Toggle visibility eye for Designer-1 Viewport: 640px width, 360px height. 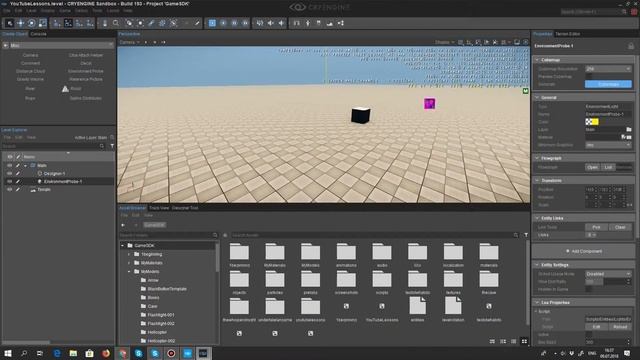(9, 173)
